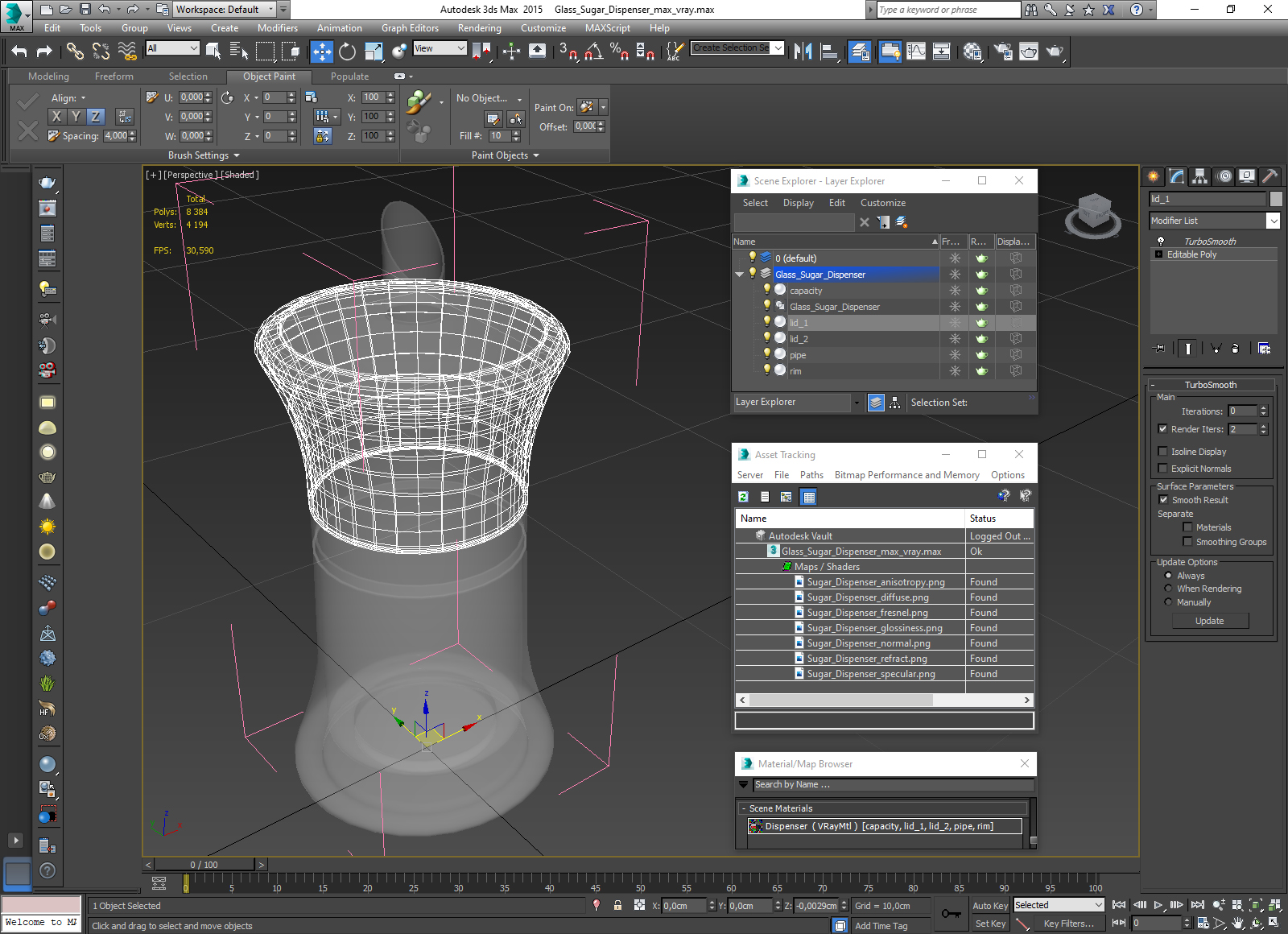The image size is (1288, 934).
Task: Open the Motion panel tab
Action: click(x=1224, y=176)
